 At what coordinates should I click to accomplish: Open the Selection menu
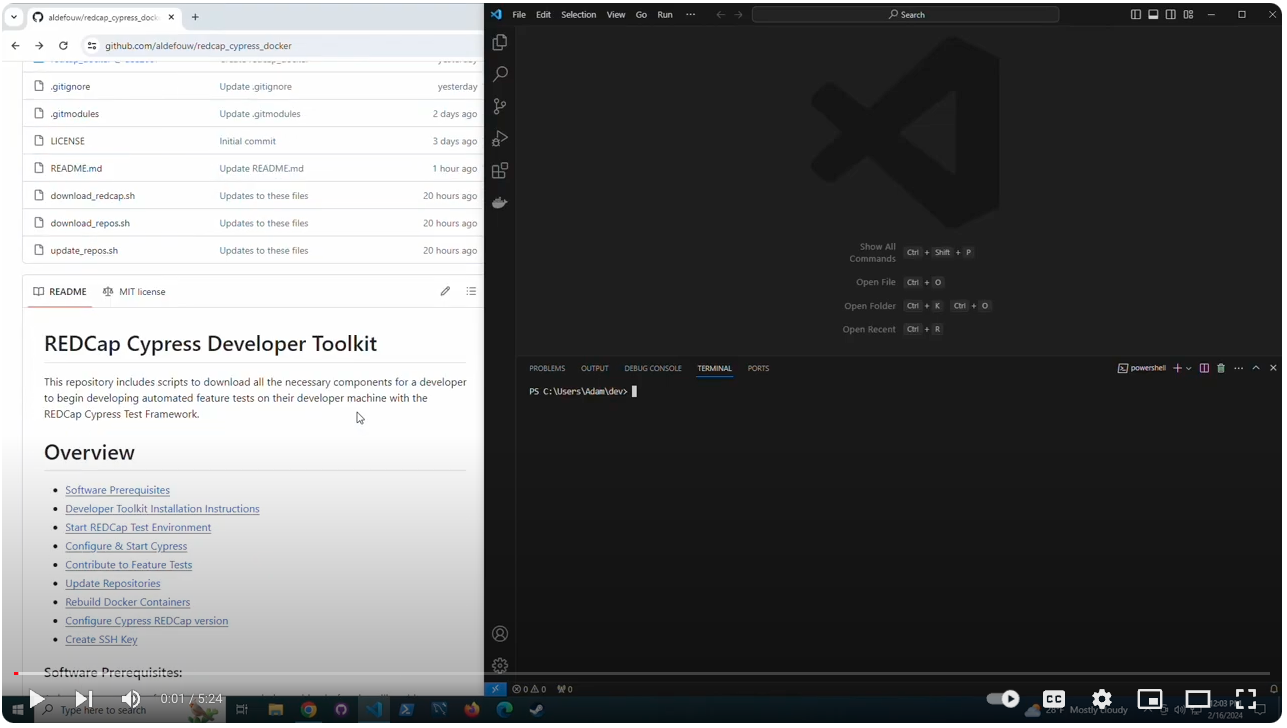(578, 15)
